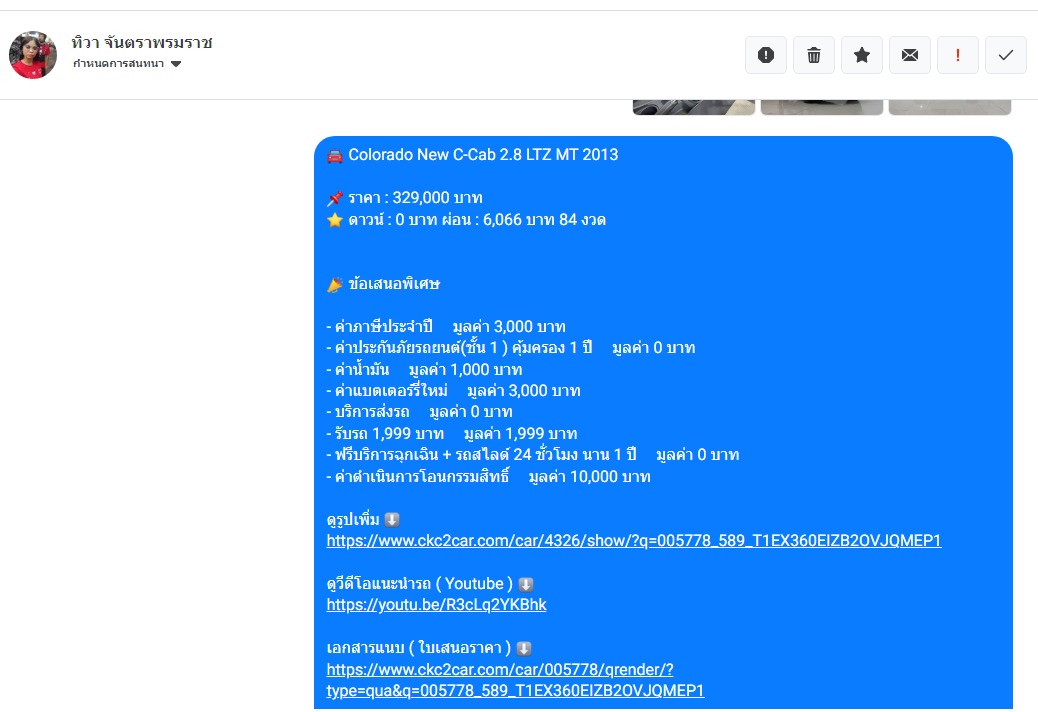
Task: Mark conversation done with checkmark icon
Action: pyautogui.click(x=1006, y=55)
